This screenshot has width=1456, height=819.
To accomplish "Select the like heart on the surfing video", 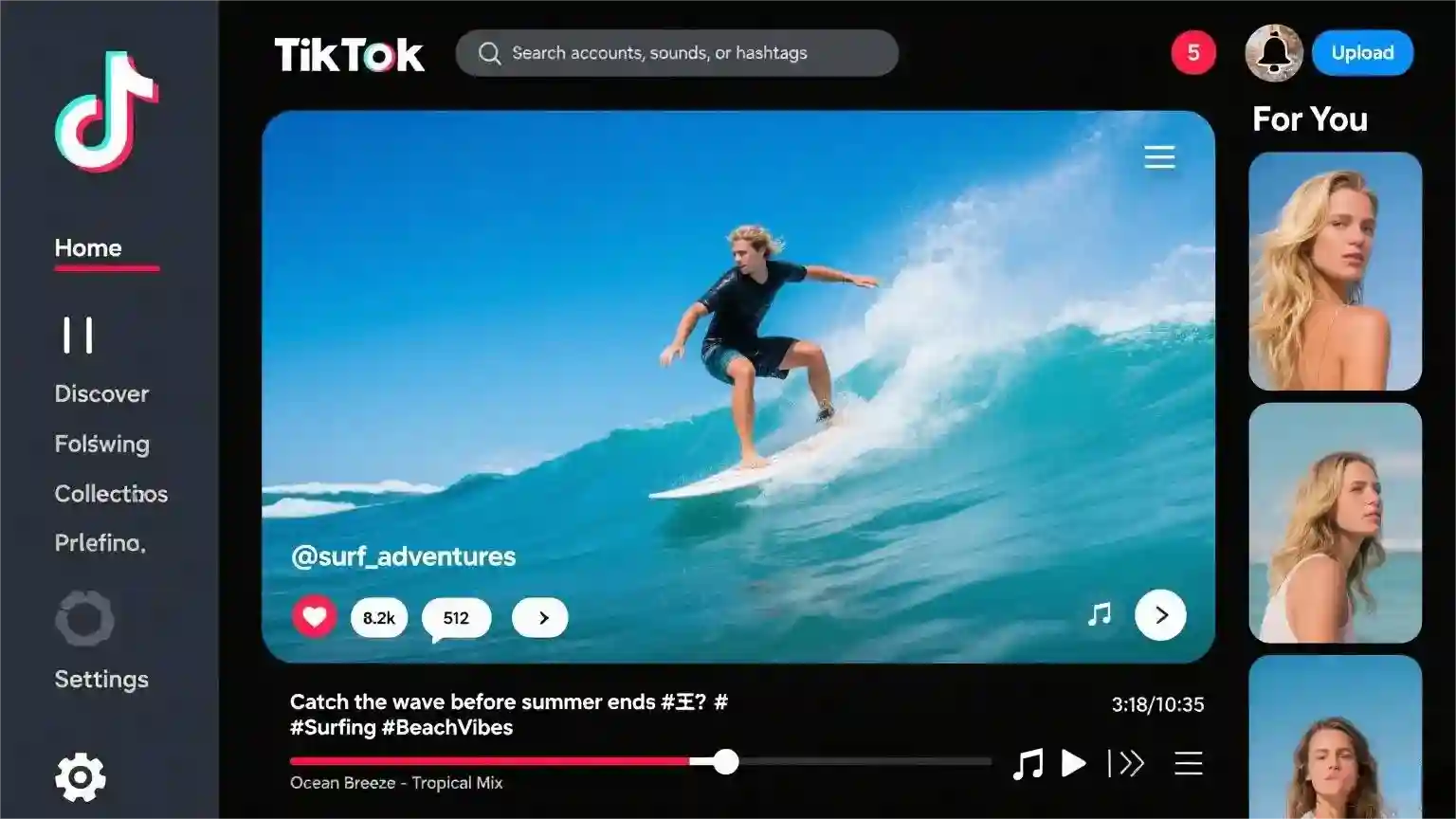I will [x=315, y=616].
